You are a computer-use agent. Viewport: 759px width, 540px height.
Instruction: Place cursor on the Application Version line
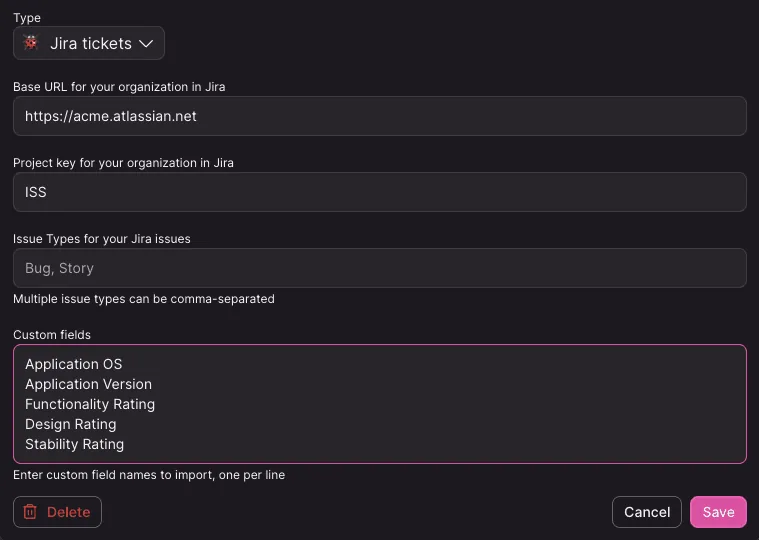89,384
